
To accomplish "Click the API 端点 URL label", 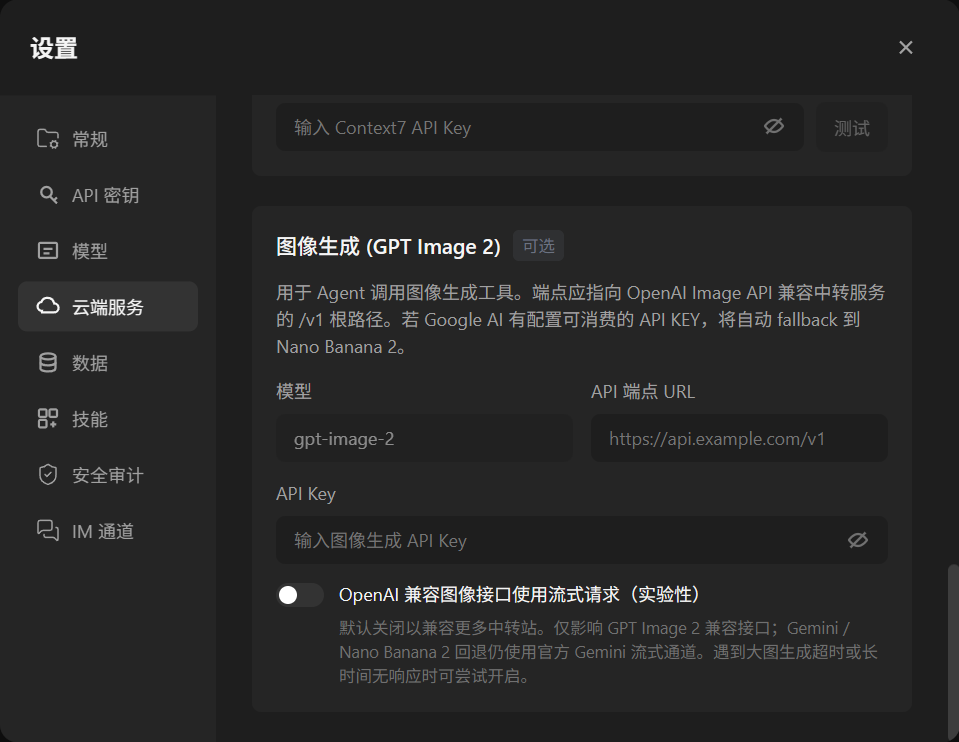I will tap(643, 391).
